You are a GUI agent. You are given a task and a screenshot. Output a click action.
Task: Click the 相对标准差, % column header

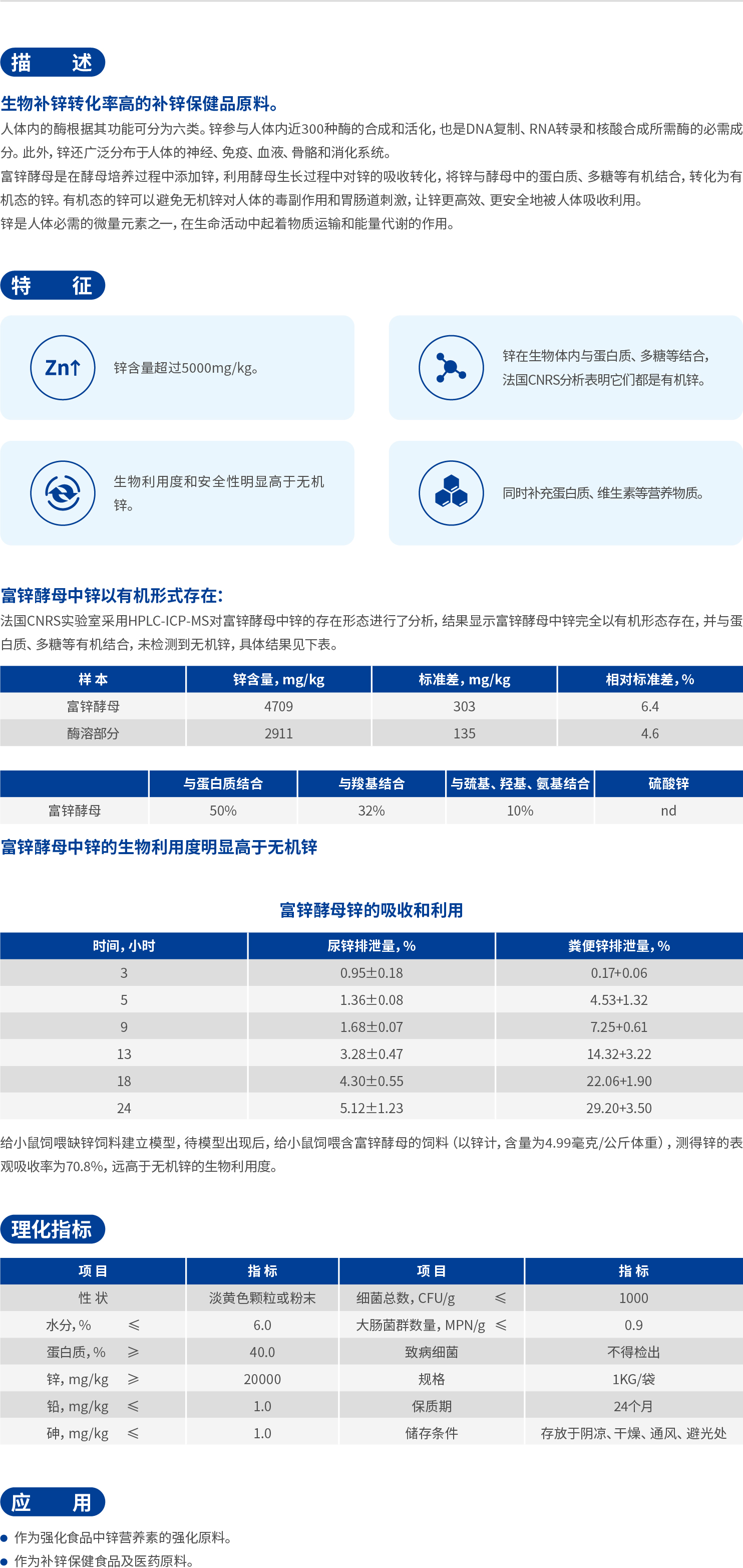[x=650, y=679]
